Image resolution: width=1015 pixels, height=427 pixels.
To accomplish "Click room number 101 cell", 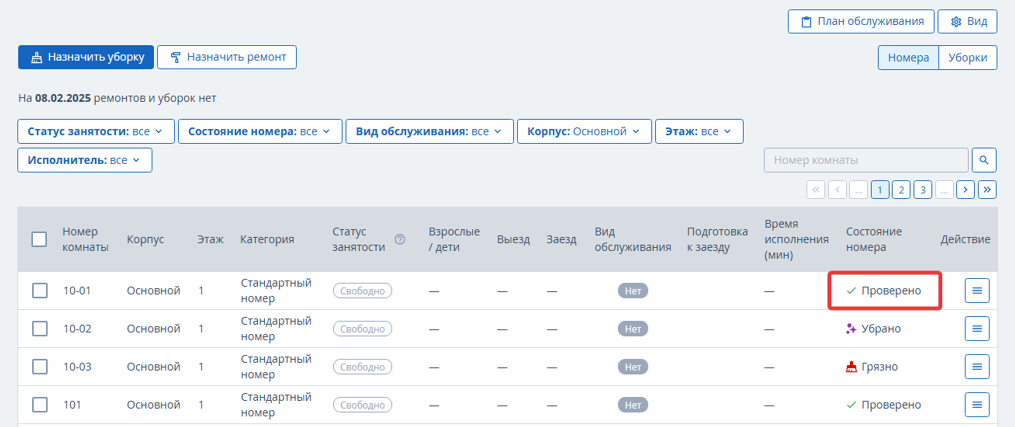I will 71,405.
